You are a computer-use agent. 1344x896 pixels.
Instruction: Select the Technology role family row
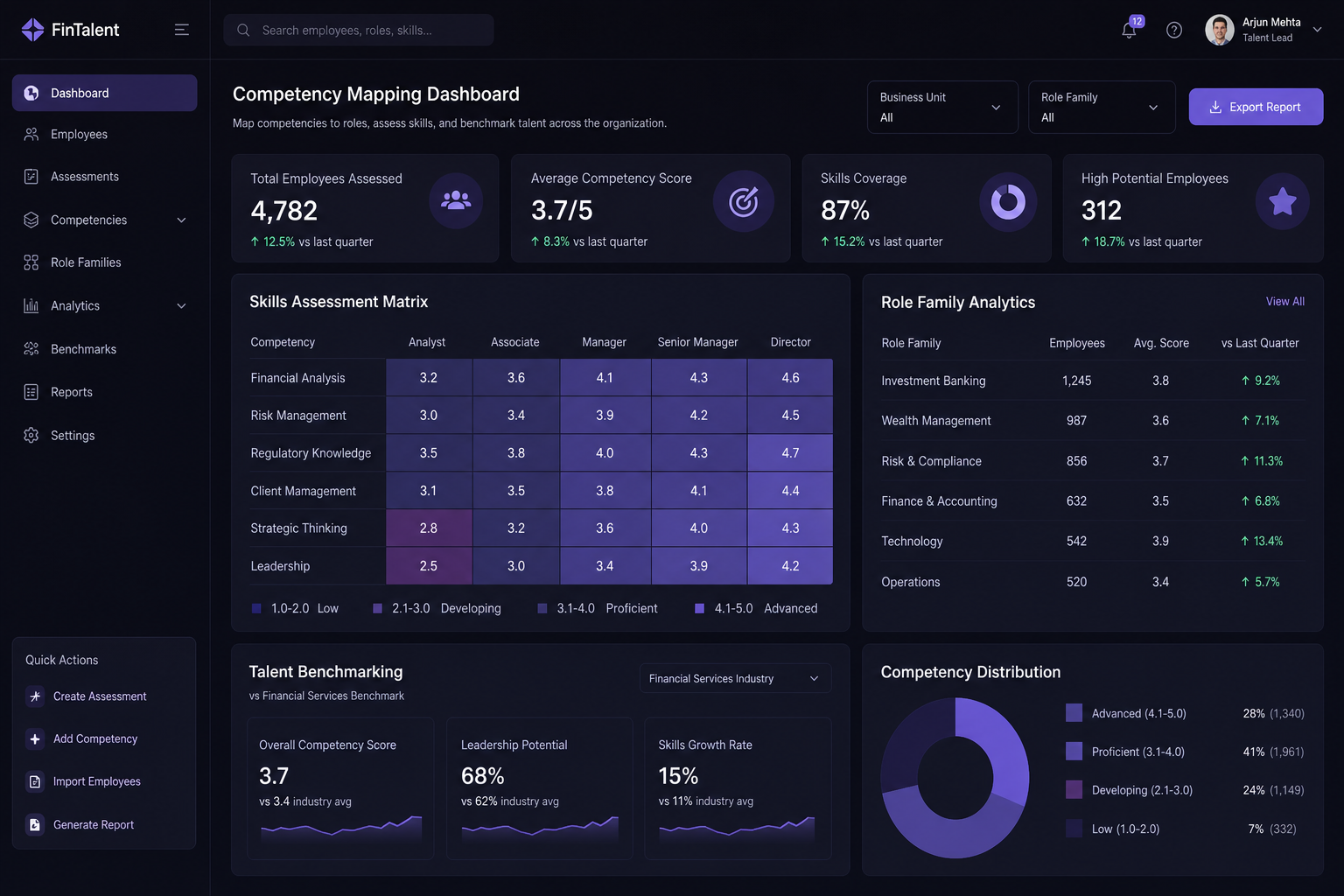coord(1092,542)
